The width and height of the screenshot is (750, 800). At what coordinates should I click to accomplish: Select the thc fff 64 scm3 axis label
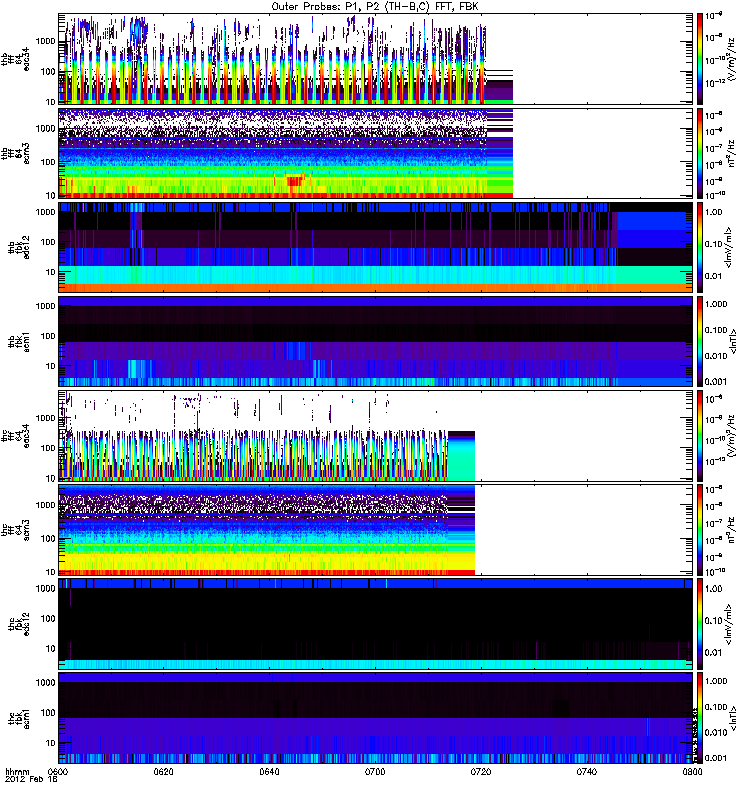click(x=15, y=530)
